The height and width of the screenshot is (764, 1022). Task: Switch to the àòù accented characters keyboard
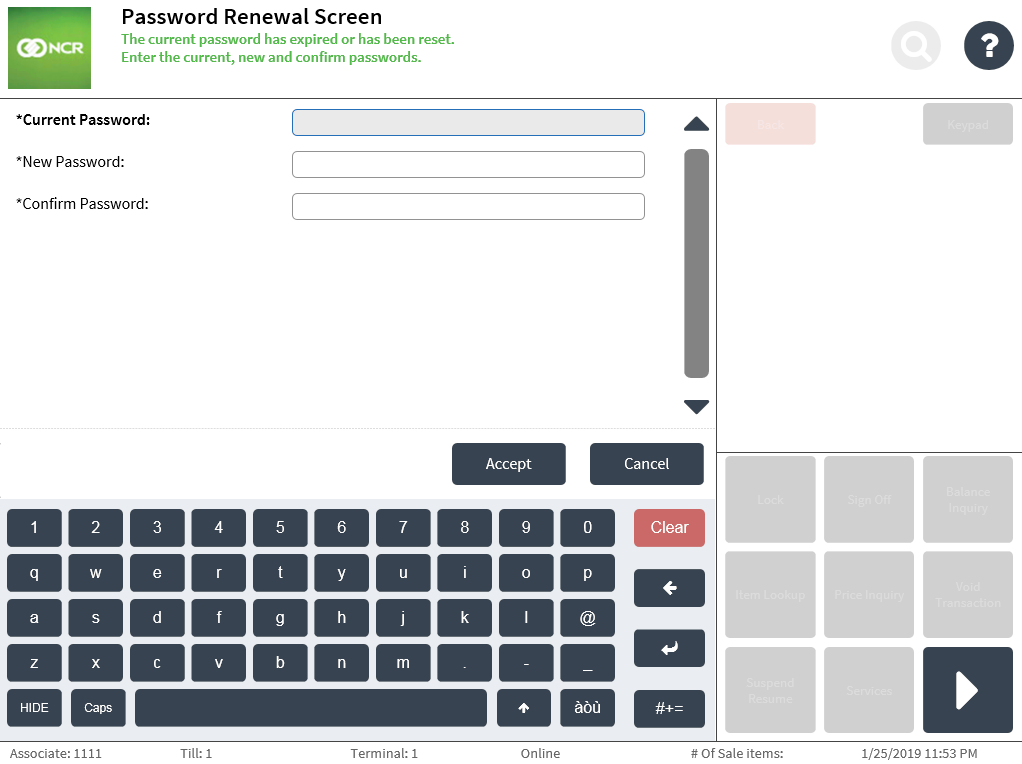tap(587, 708)
